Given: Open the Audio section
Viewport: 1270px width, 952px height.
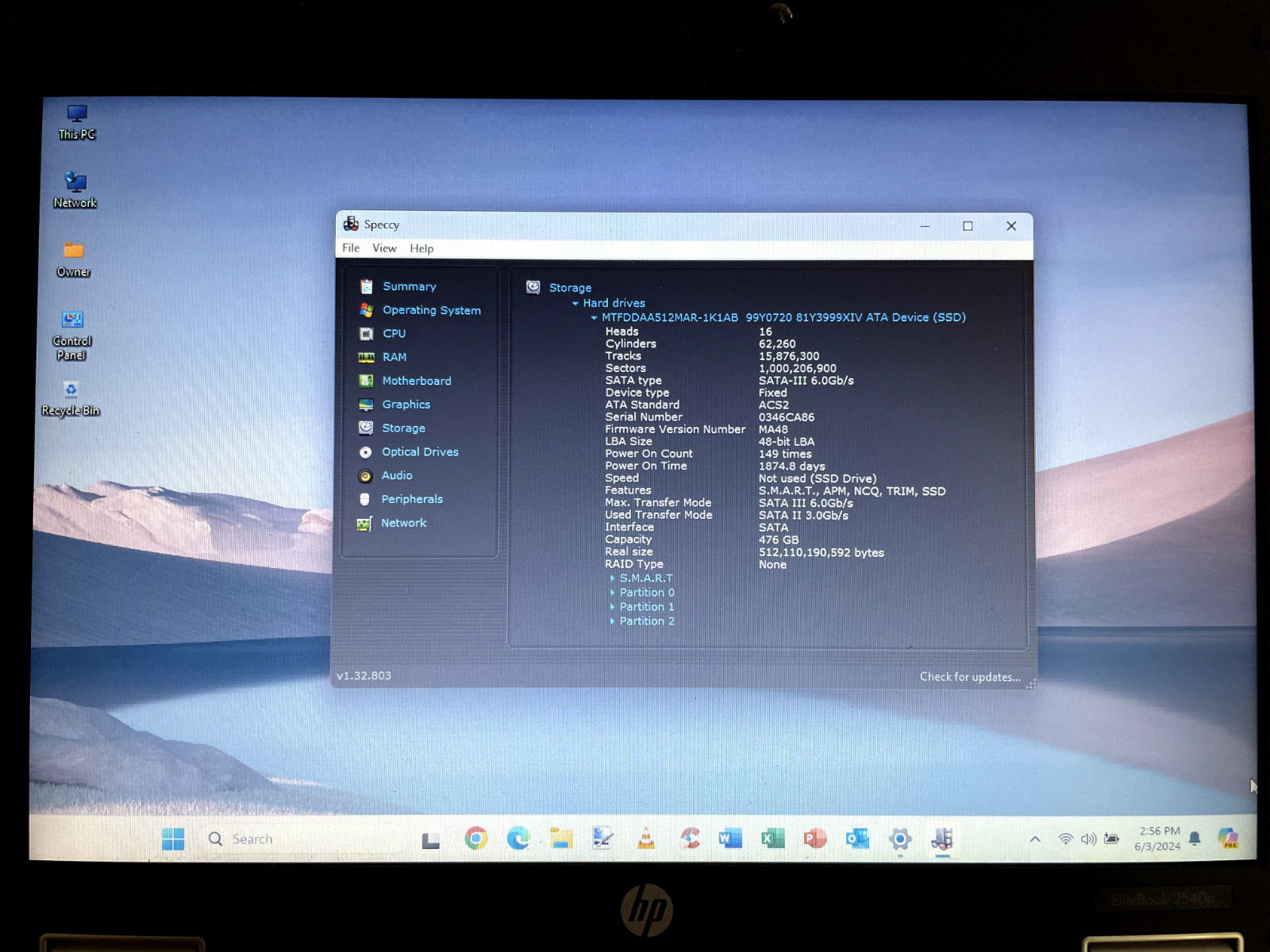Looking at the screenshot, I should [x=397, y=475].
